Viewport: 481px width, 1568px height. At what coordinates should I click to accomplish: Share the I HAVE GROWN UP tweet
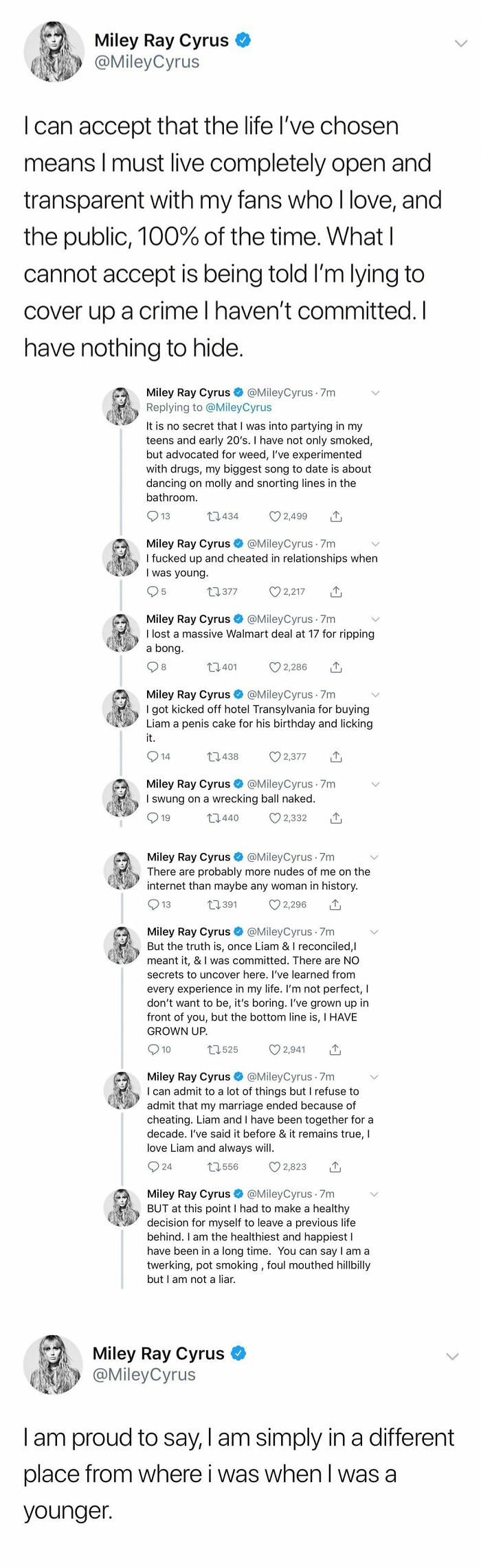(335, 1049)
